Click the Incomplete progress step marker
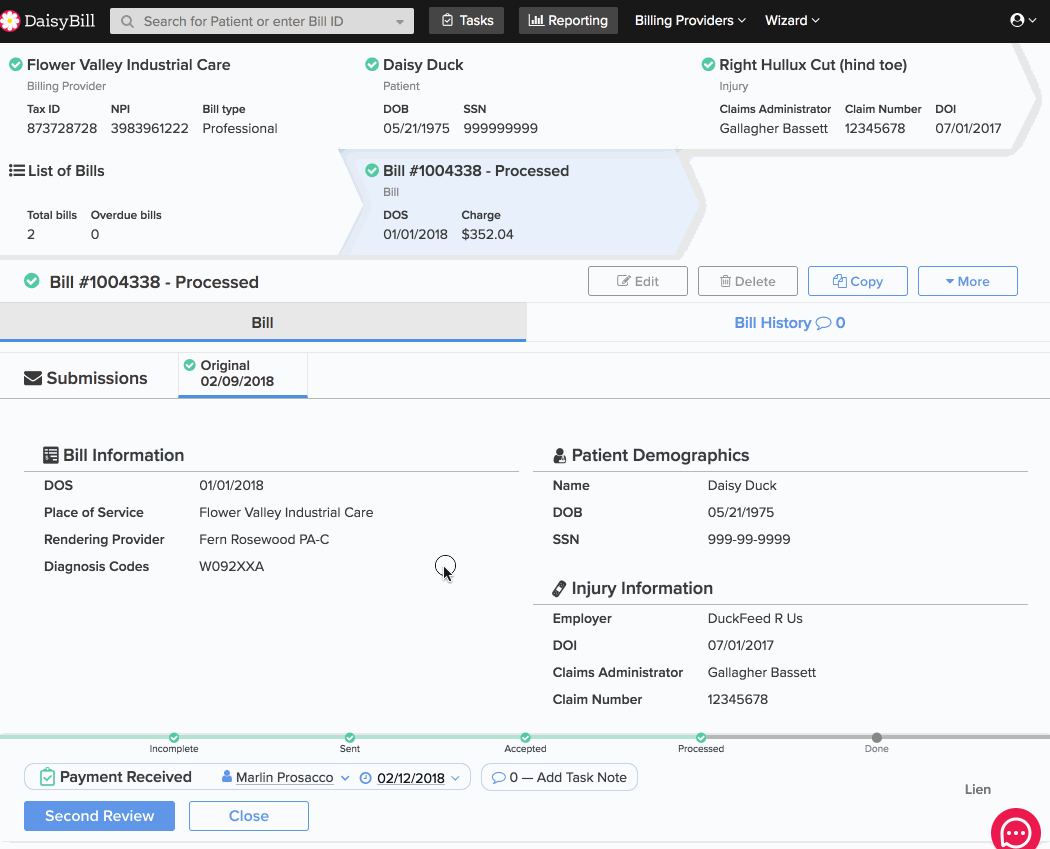 [174, 737]
